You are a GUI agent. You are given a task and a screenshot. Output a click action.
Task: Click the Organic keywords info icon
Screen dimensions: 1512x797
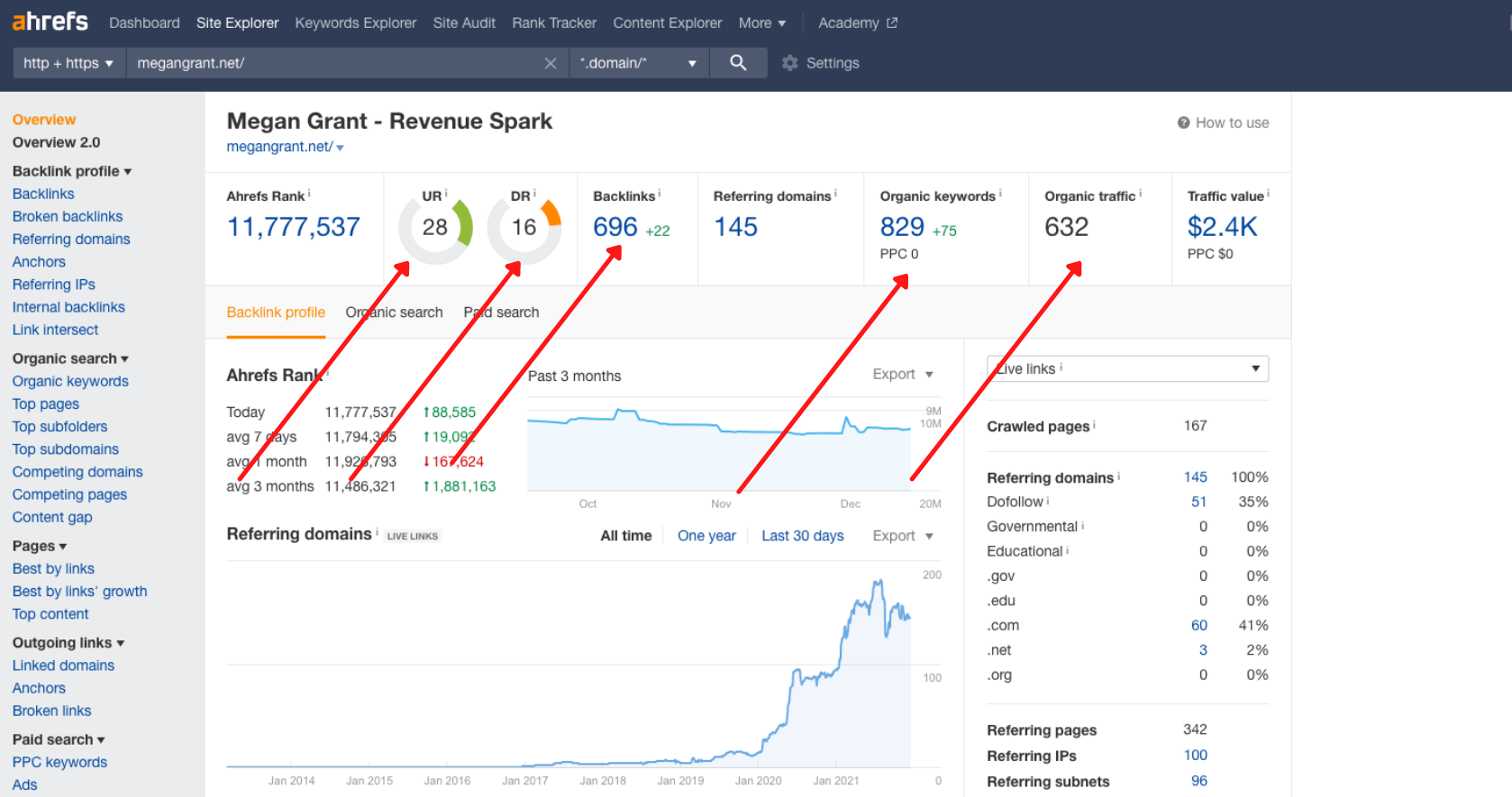1000,193
